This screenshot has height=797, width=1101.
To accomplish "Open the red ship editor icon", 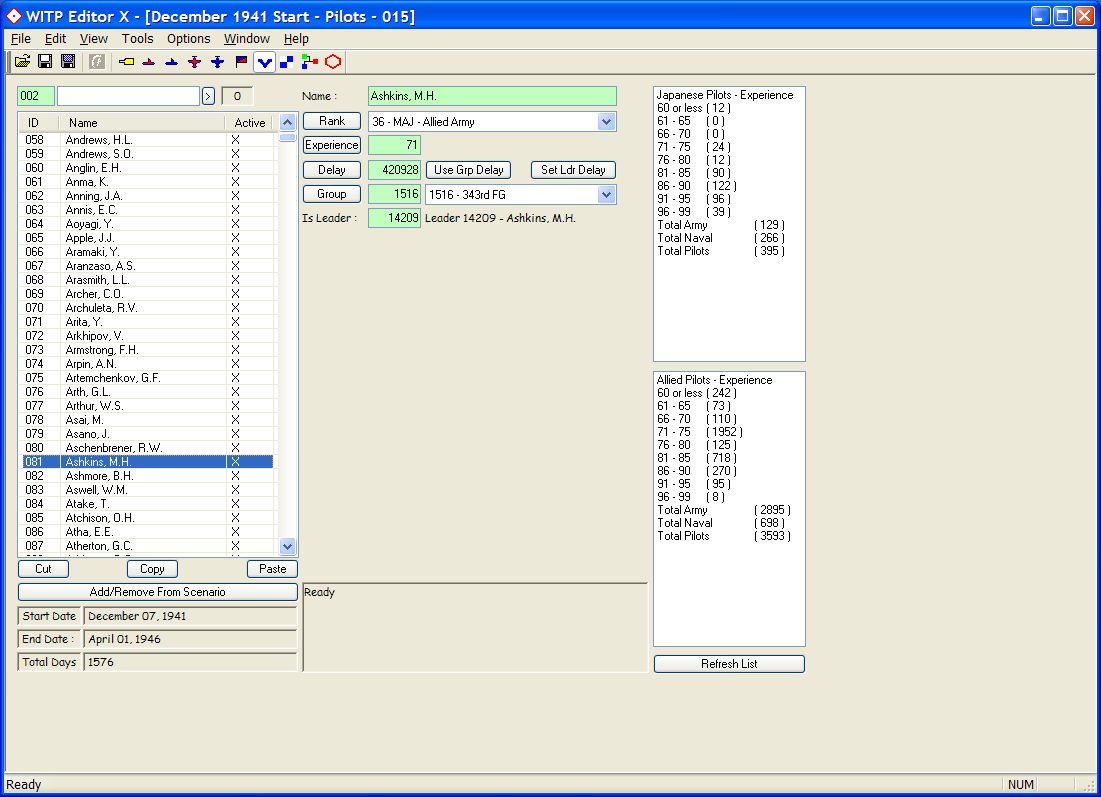I will click(x=148, y=62).
